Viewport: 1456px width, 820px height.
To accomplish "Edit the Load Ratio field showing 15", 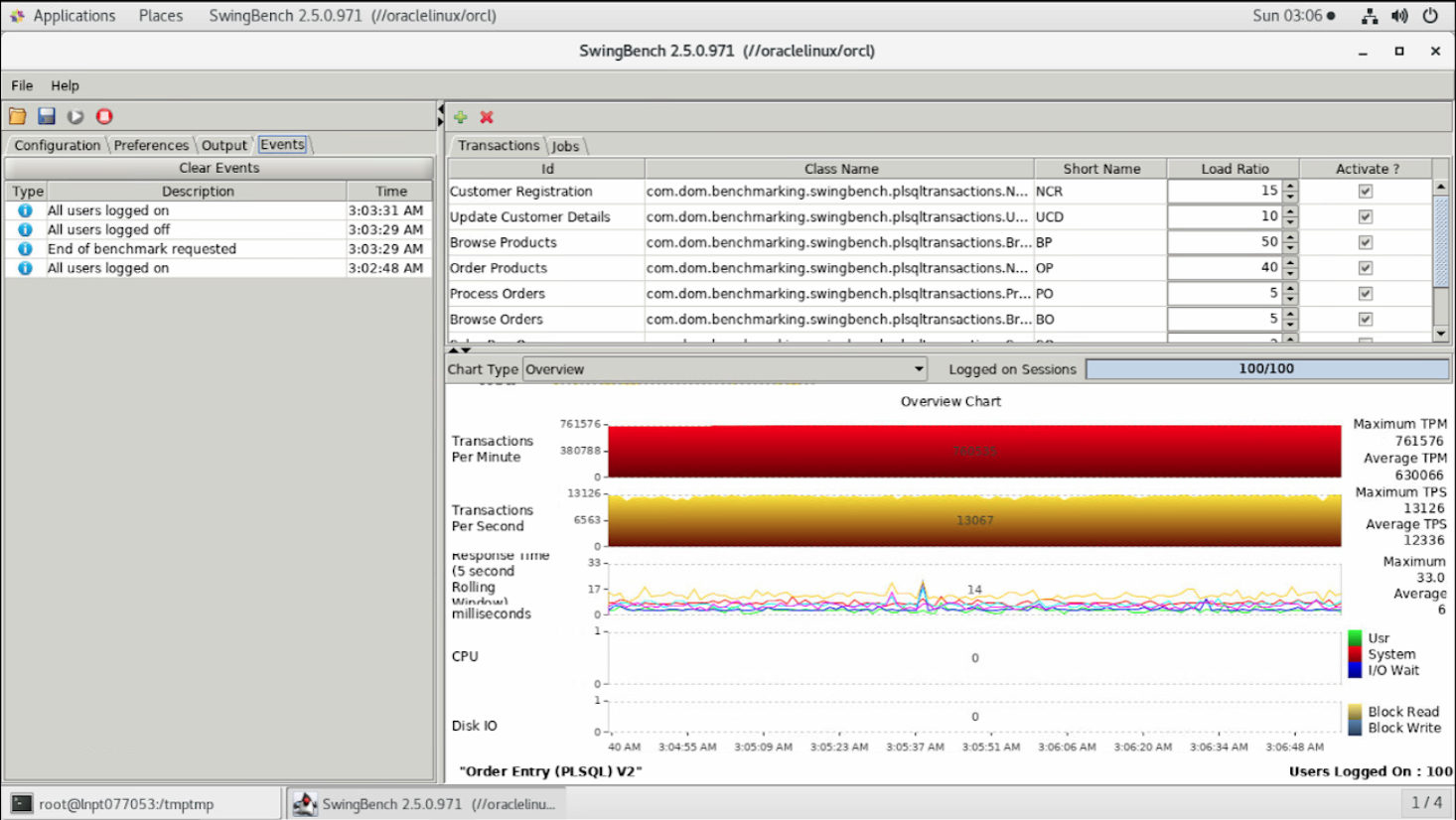I will (x=1225, y=192).
